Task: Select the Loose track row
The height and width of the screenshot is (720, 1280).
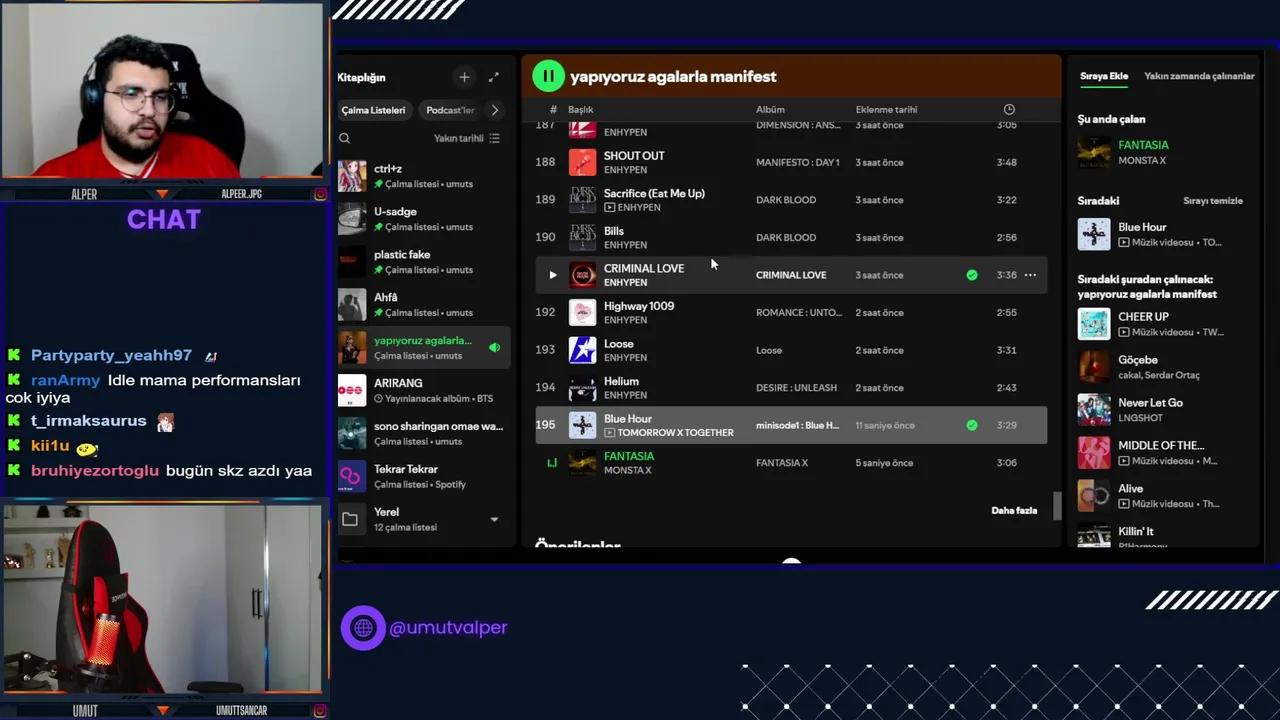Action: 791,350
